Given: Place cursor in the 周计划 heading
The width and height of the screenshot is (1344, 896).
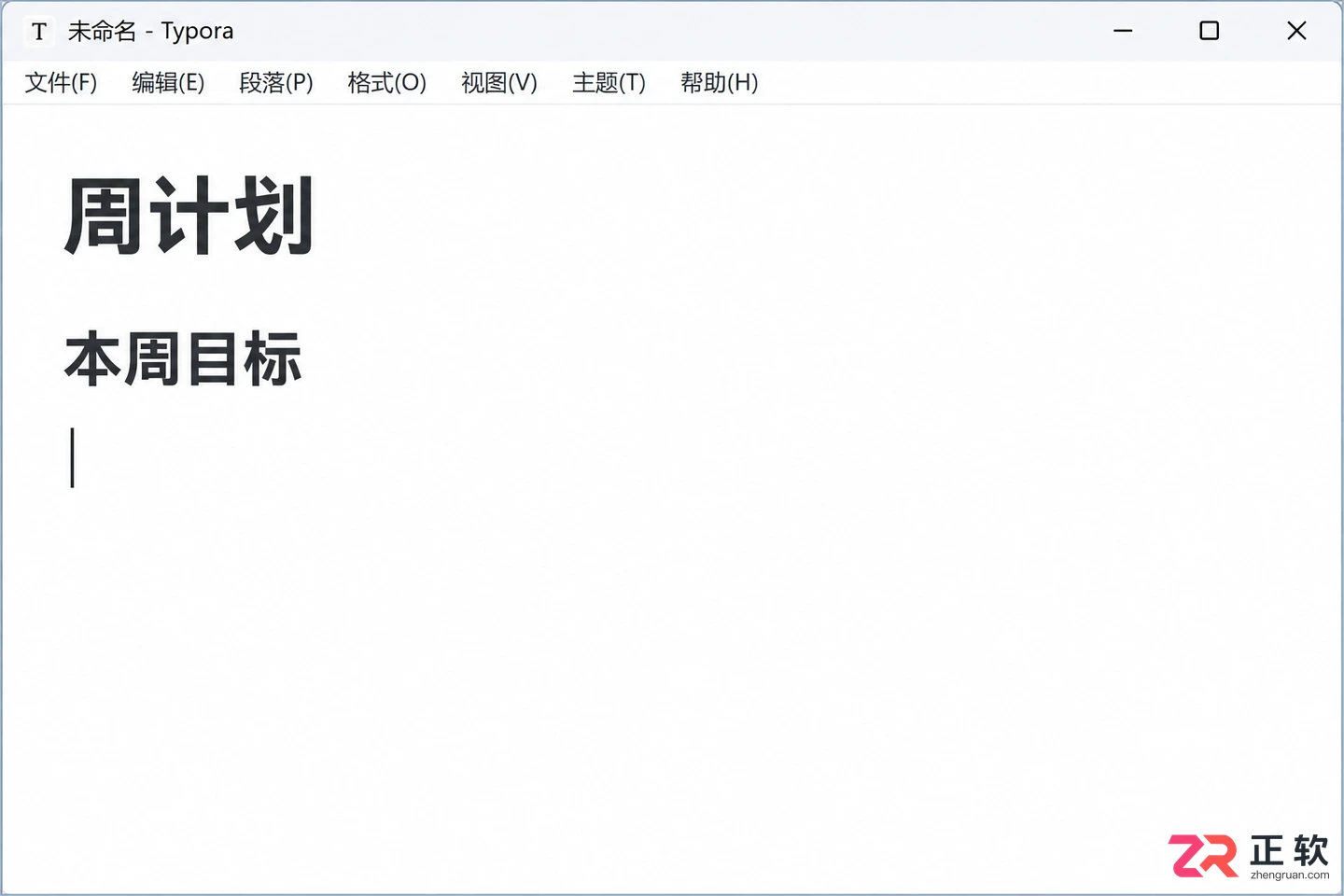Looking at the screenshot, I should click(189, 217).
